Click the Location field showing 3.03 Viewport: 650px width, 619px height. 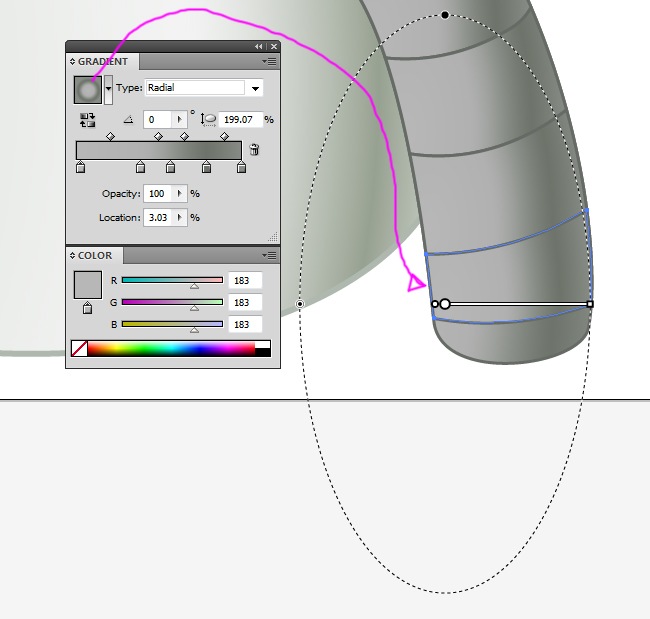click(x=157, y=218)
